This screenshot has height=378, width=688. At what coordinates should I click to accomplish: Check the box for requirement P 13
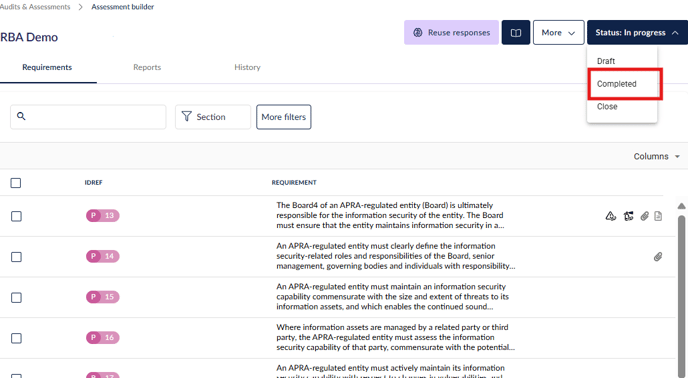pyautogui.click(x=16, y=216)
